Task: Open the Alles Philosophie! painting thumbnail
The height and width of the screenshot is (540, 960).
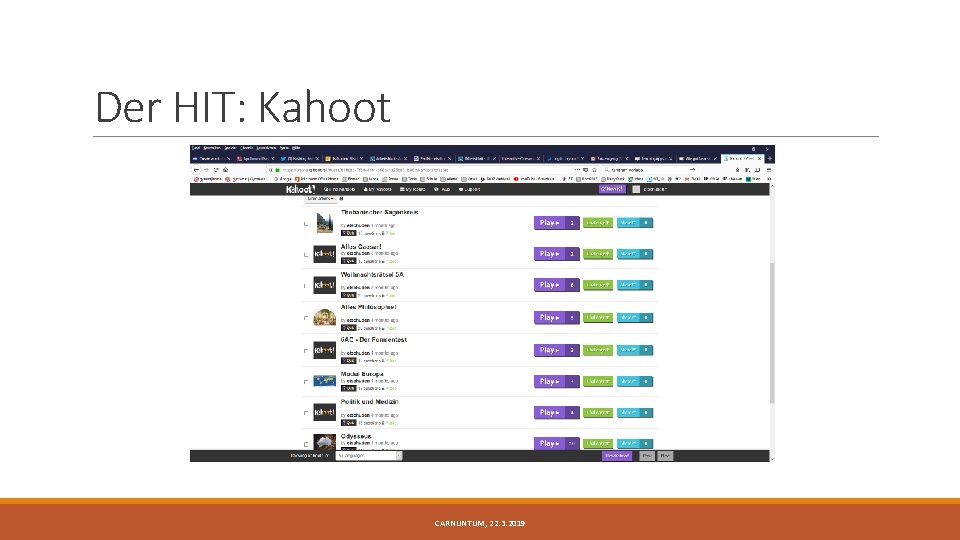Action: point(324,317)
